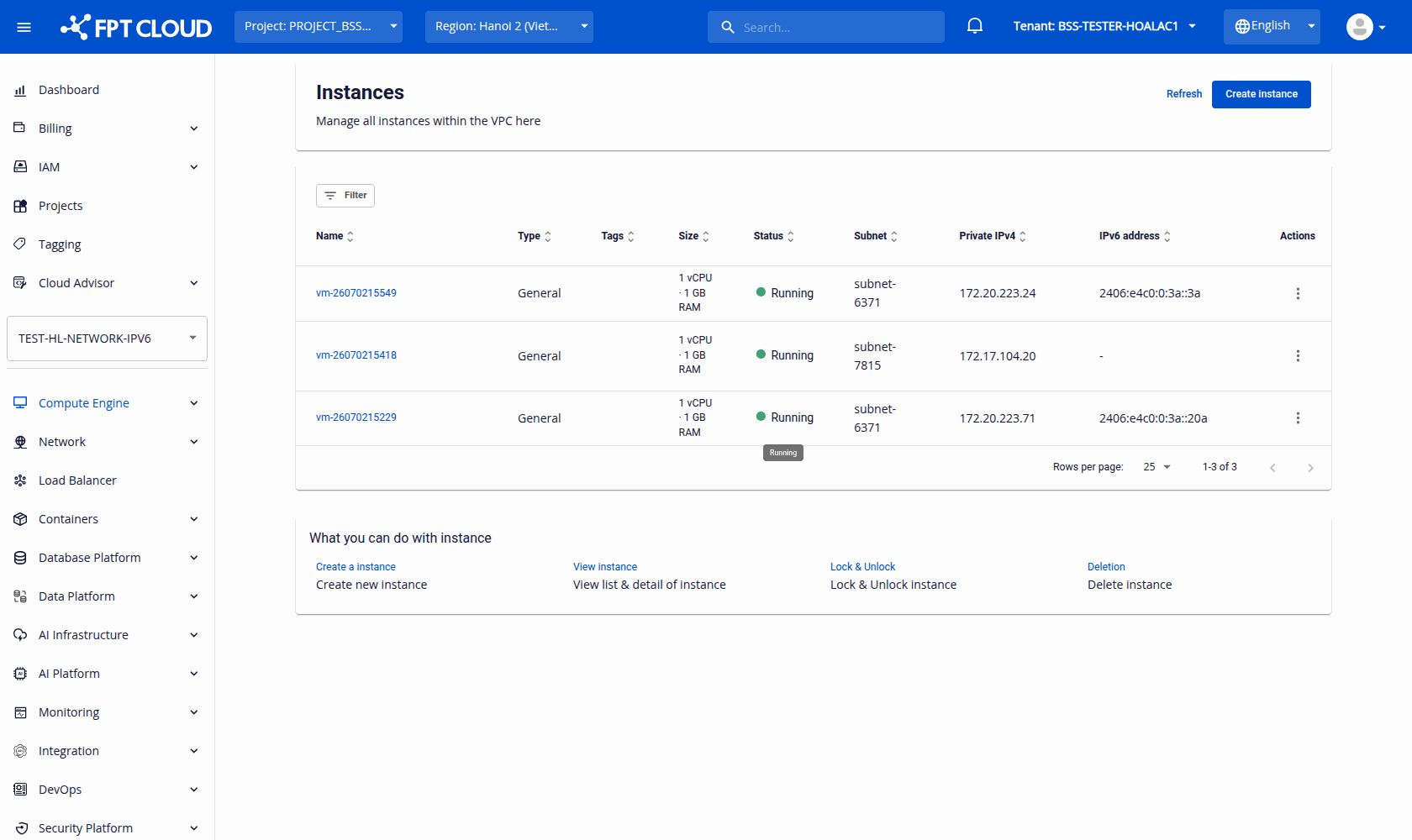Click the Security Platform shield icon
The image size is (1412, 840).
(x=20, y=828)
